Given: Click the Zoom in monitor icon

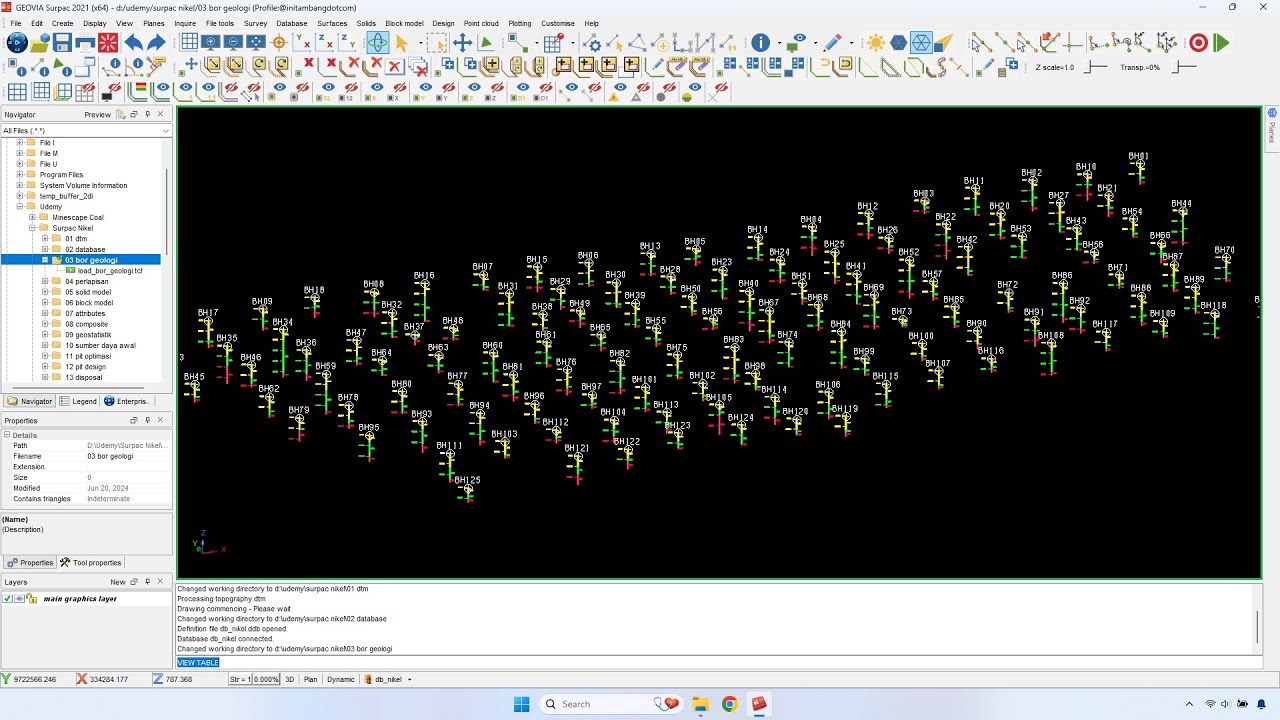Looking at the screenshot, I should point(210,43).
